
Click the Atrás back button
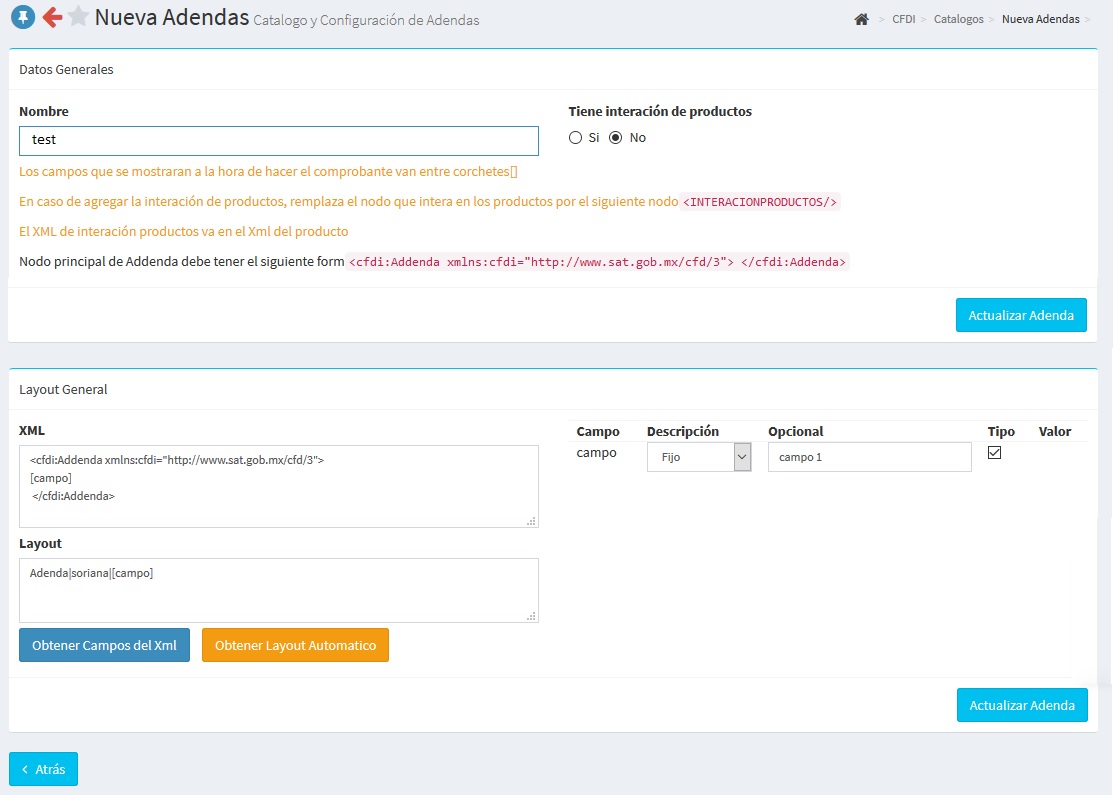pyautogui.click(x=43, y=769)
